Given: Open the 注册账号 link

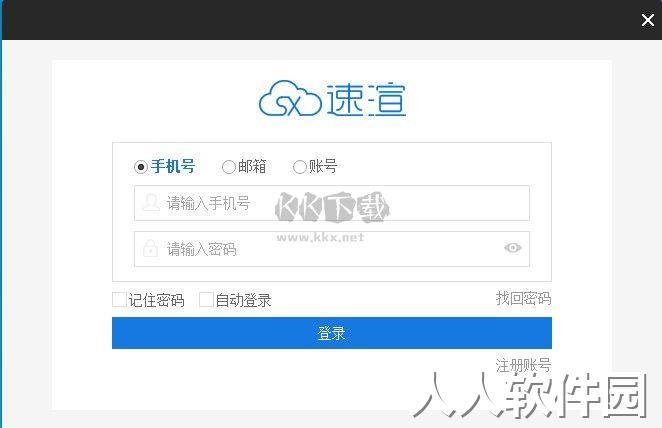Looking at the screenshot, I should [524, 365].
